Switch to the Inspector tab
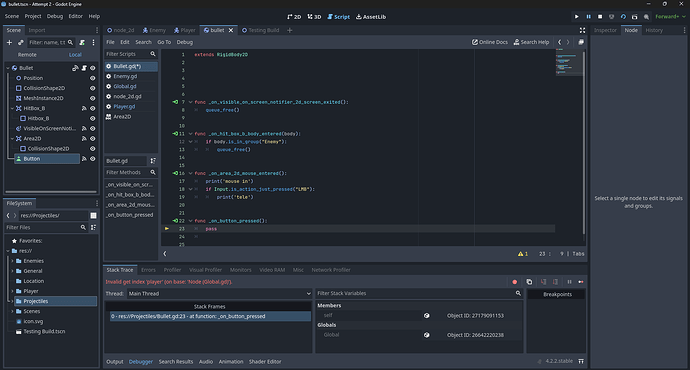Image resolution: width=690 pixels, height=370 pixels. (x=605, y=30)
